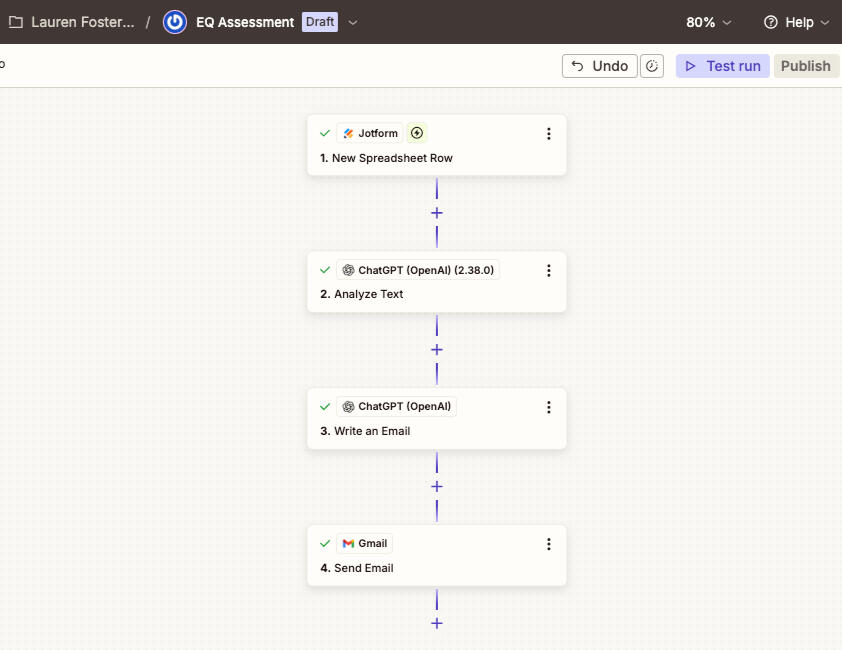Image resolution: width=842 pixels, height=650 pixels.
Task: Click the Undo button
Action: [x=600, y=66]
